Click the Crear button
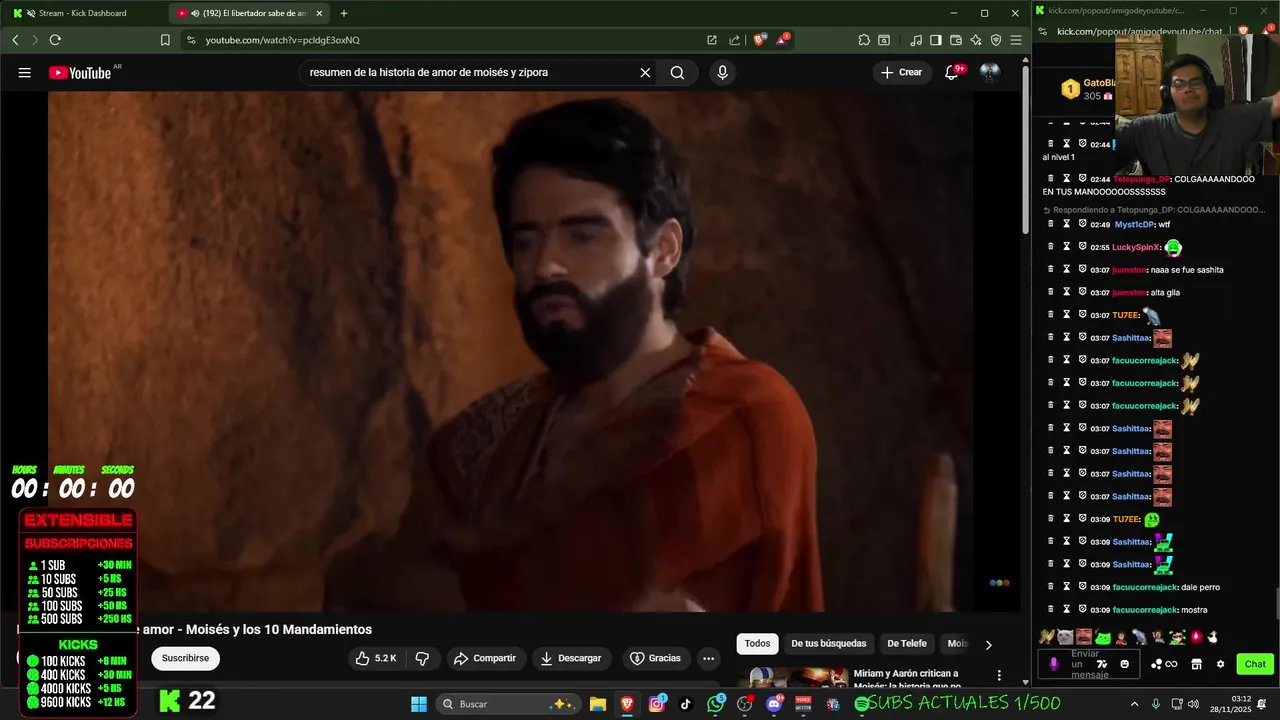Image resolution: width=1280 pixels, height=720 pixels. point(901,72)
